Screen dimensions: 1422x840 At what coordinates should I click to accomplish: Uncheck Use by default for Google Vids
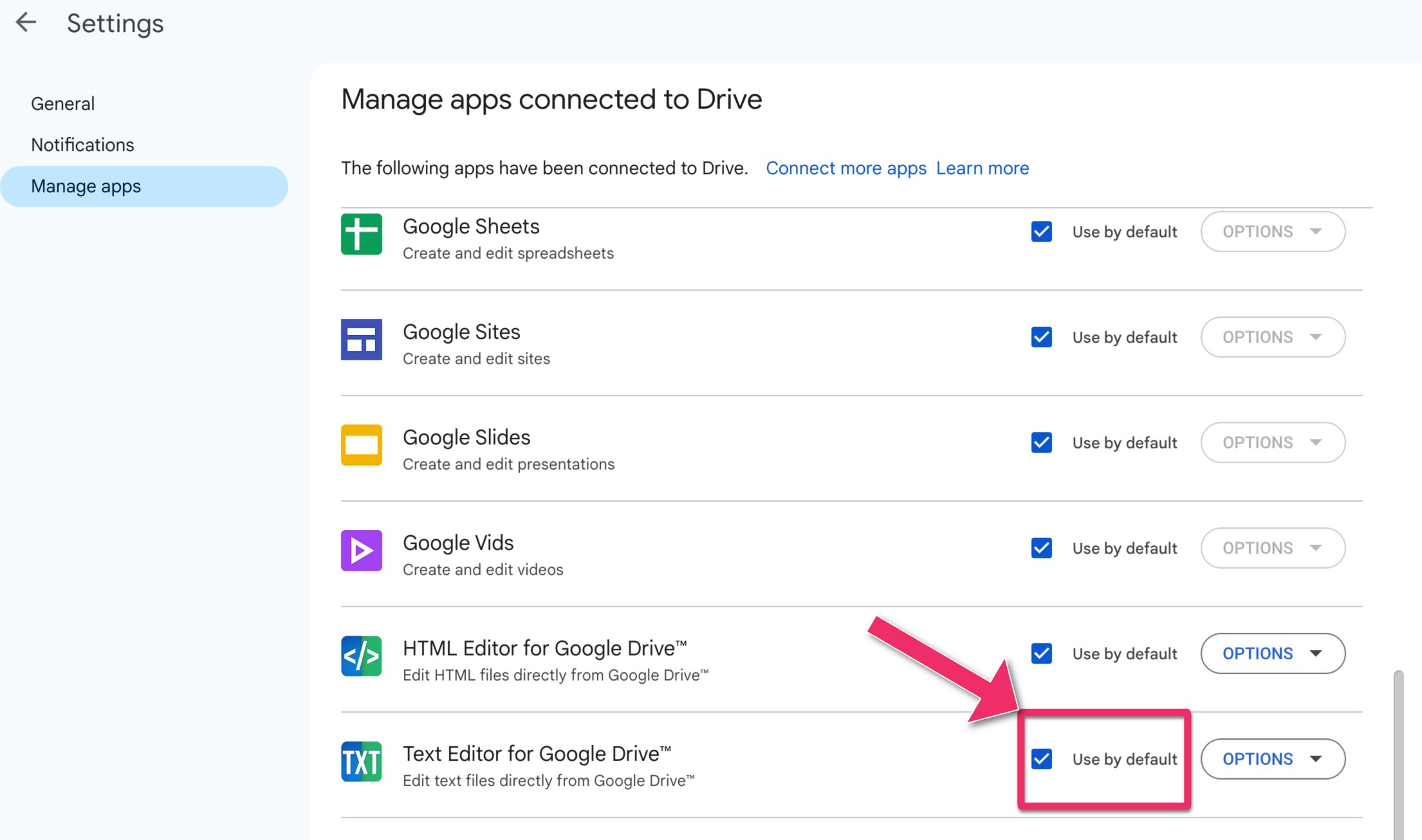tap(1041, 548)
